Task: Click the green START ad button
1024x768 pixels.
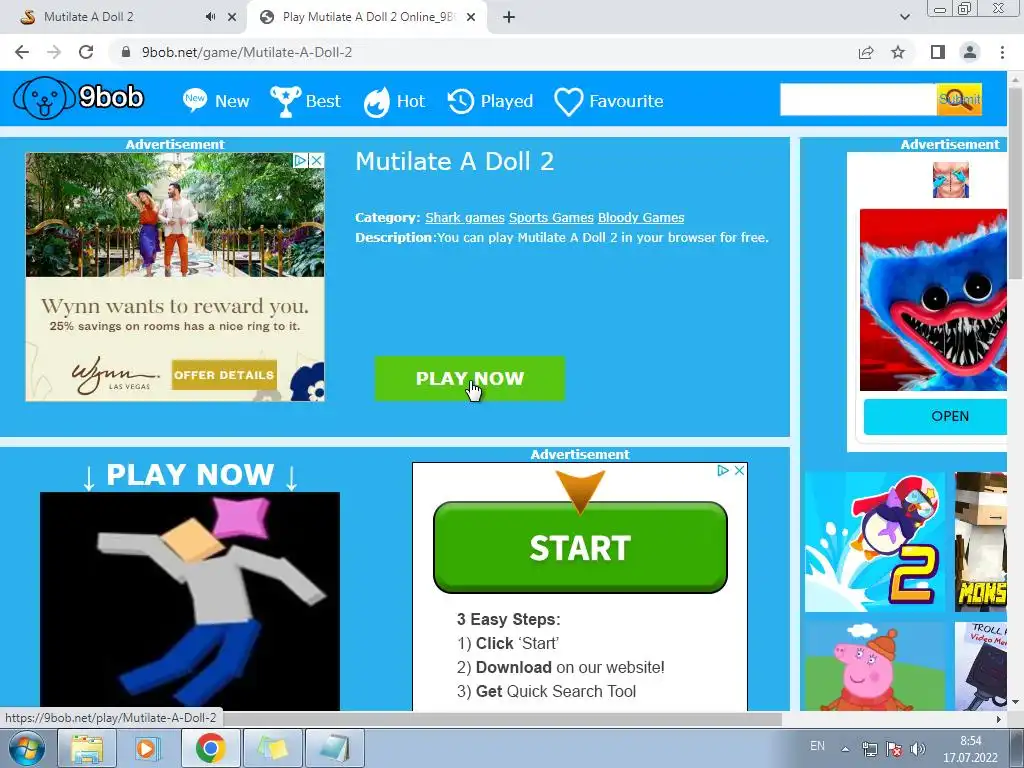Action: [580, 547]
